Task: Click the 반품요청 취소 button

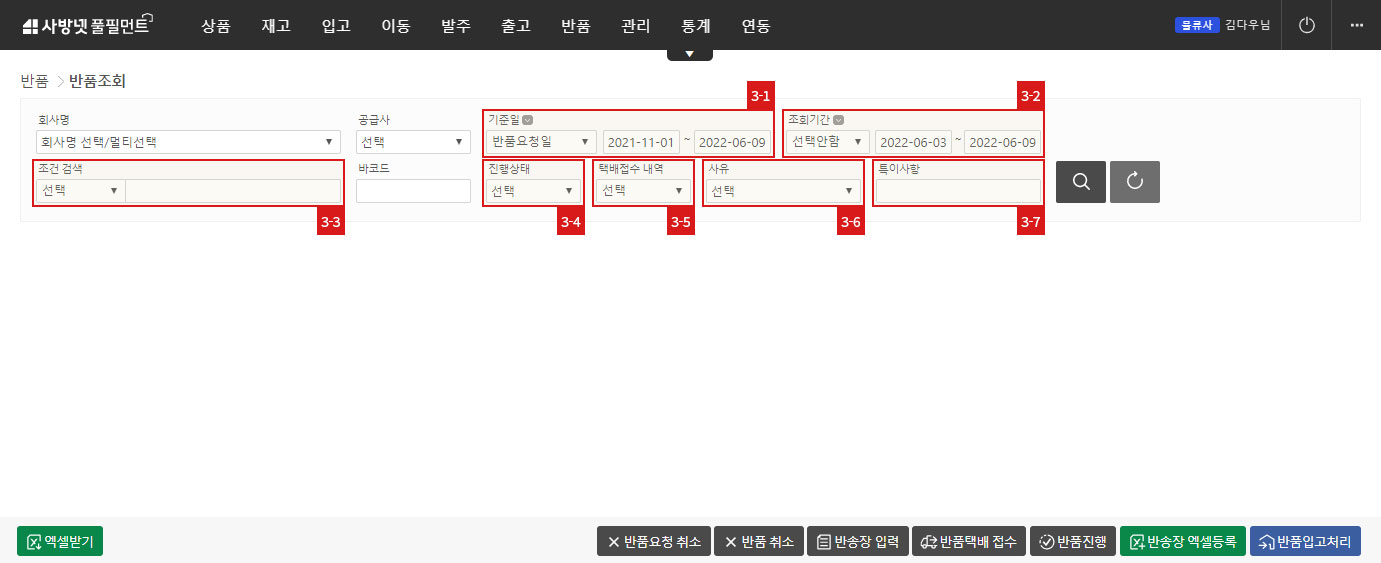Action: pyautogui.click(x=653, y=542)
